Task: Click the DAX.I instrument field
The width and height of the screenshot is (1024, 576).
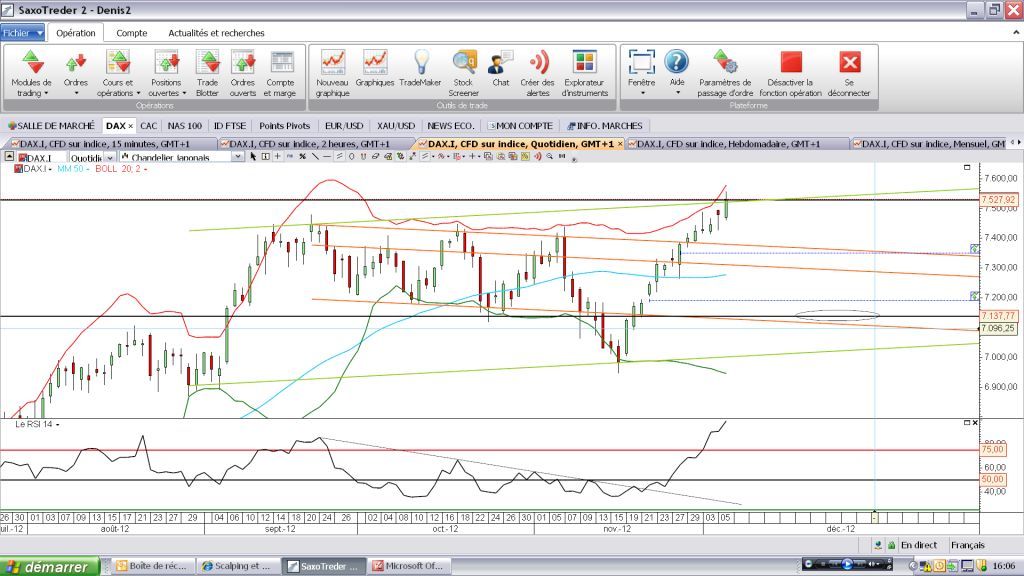Action: pos(42,157)
